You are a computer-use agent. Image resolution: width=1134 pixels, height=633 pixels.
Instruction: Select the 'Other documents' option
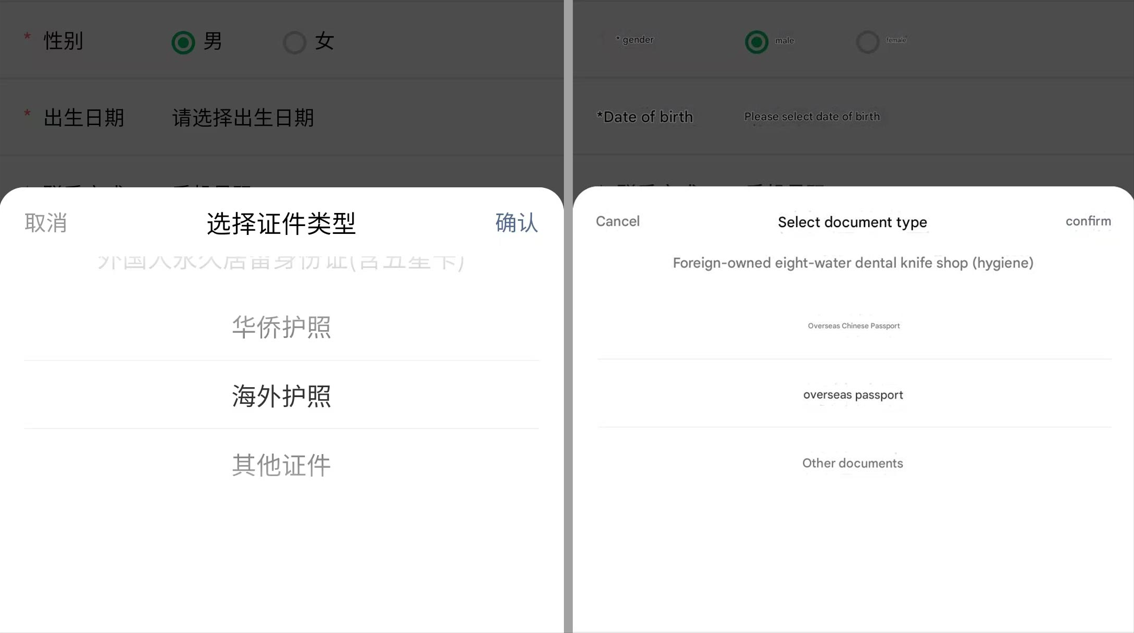(x=852, y=463)
